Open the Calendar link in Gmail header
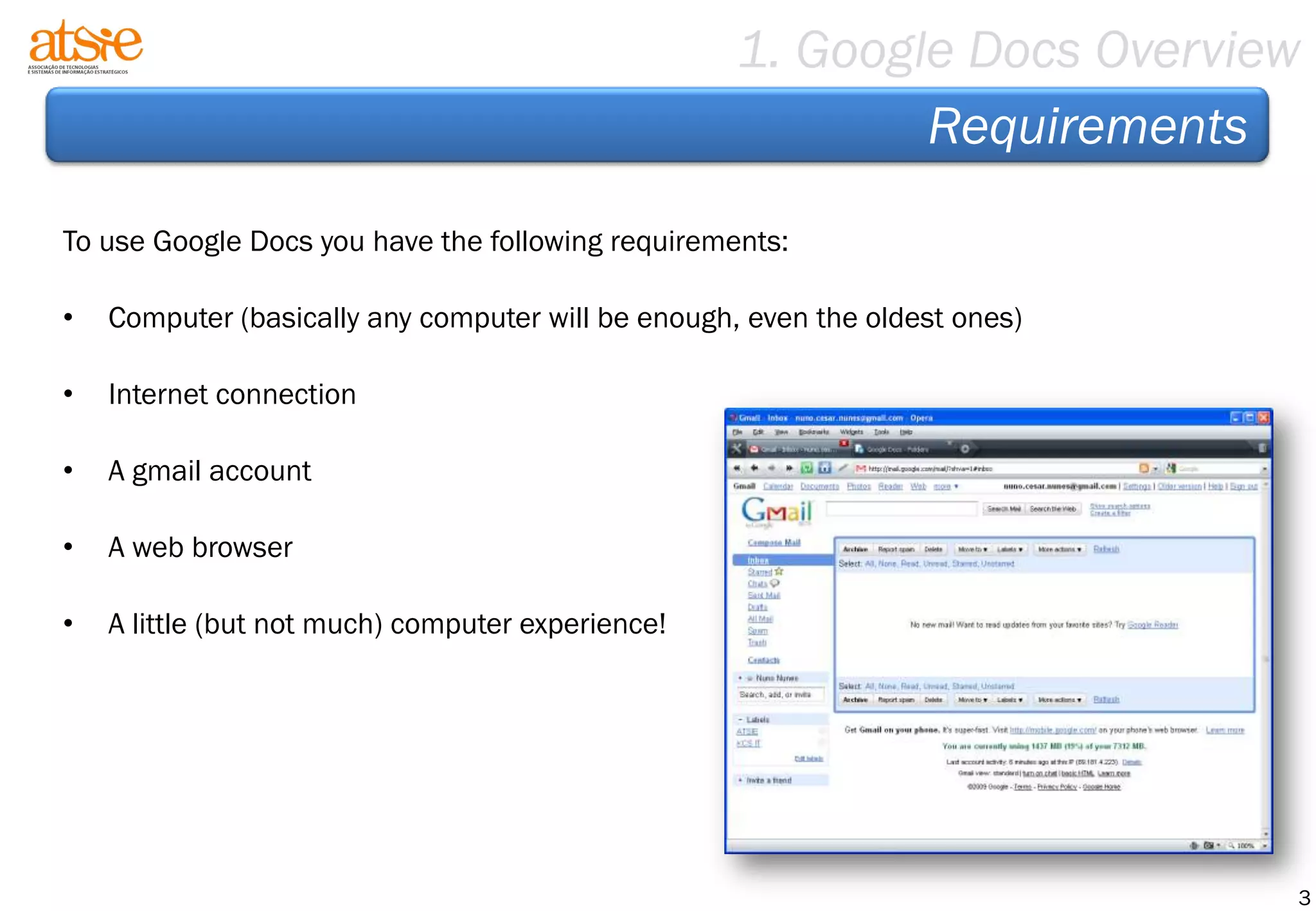Screen dimensions: 1316x911 [778, 486]
